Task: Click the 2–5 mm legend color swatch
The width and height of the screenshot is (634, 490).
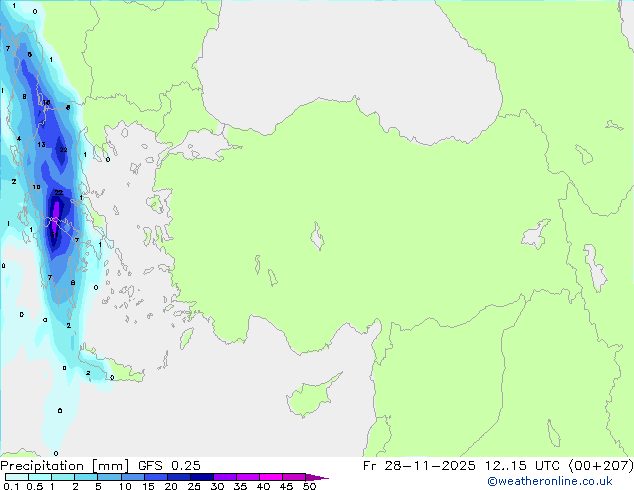Action: coord(86,477)
